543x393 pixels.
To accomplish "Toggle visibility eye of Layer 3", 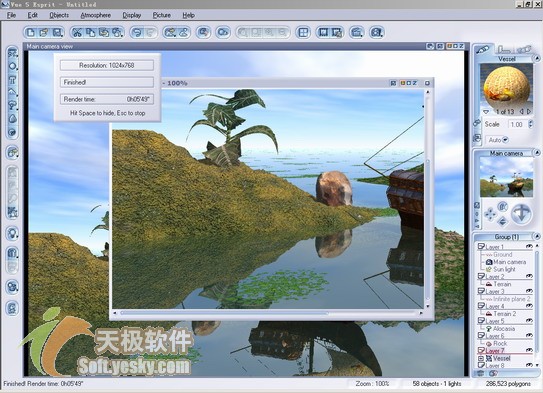I will [x=529, y=291].
